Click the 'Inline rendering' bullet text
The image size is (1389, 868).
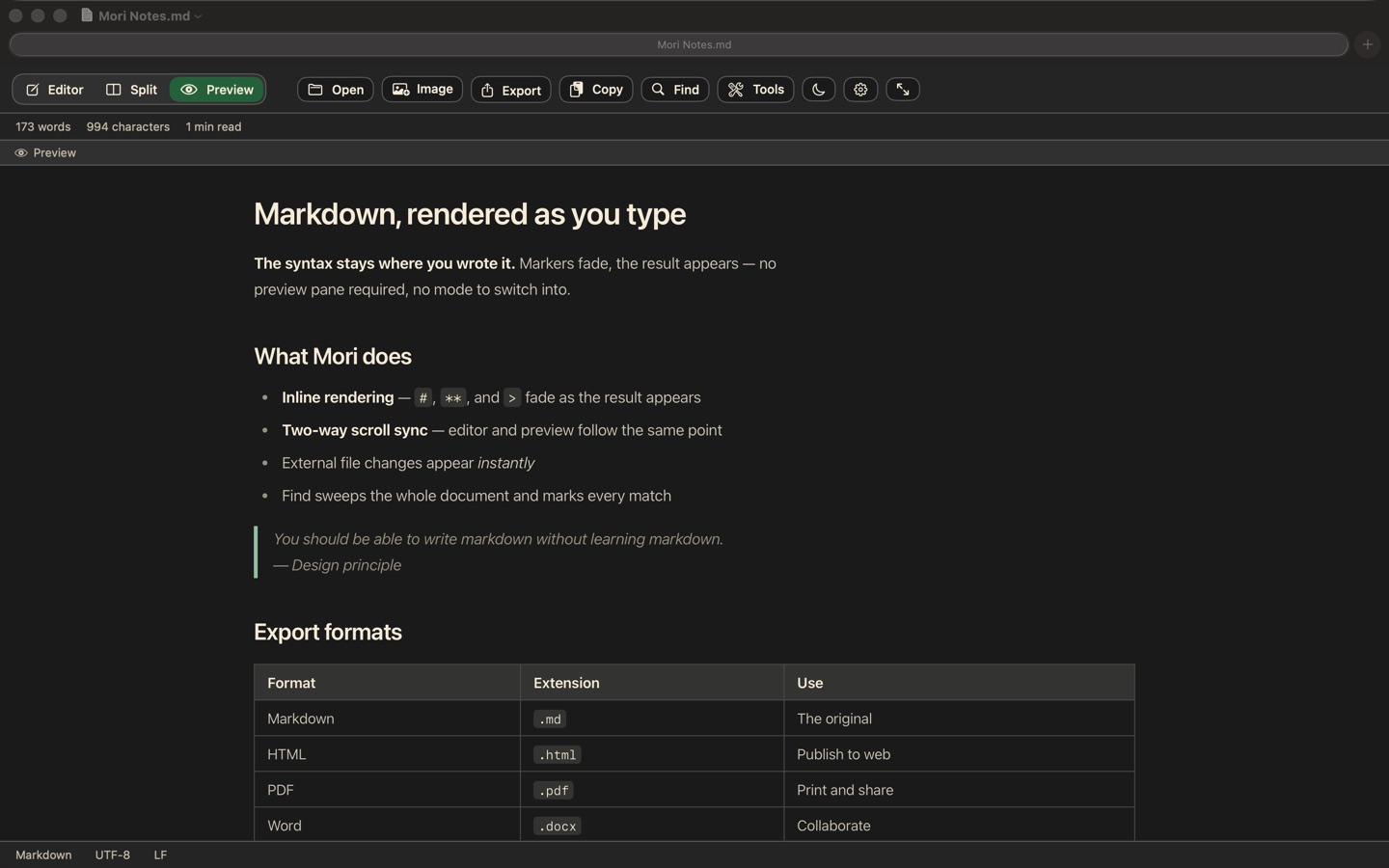click(338, 397)
